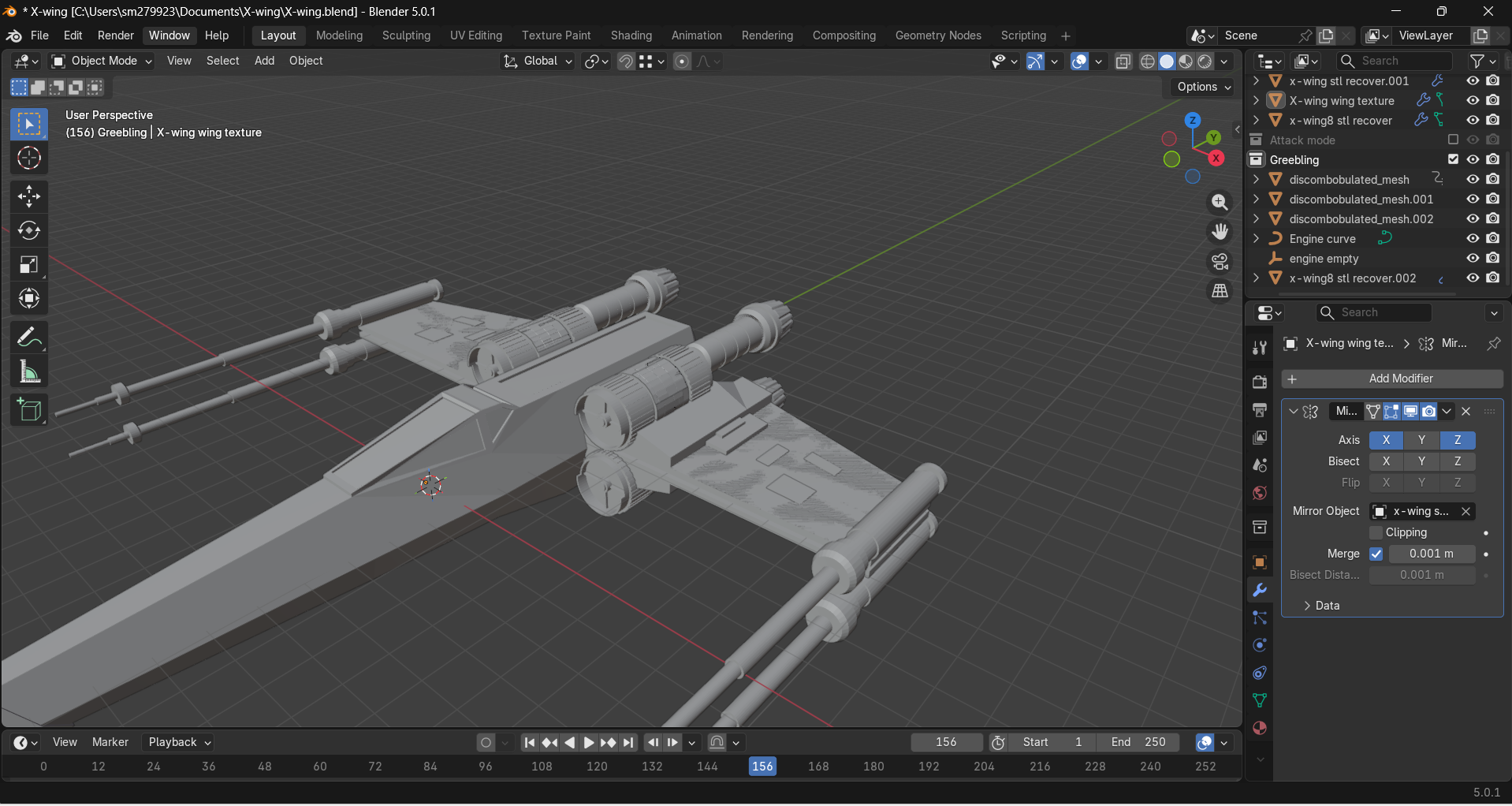Open the Global orientation dropdown
Image resolution: width=1512 pixels, height=806 pixels.
(x=538, y=61)
